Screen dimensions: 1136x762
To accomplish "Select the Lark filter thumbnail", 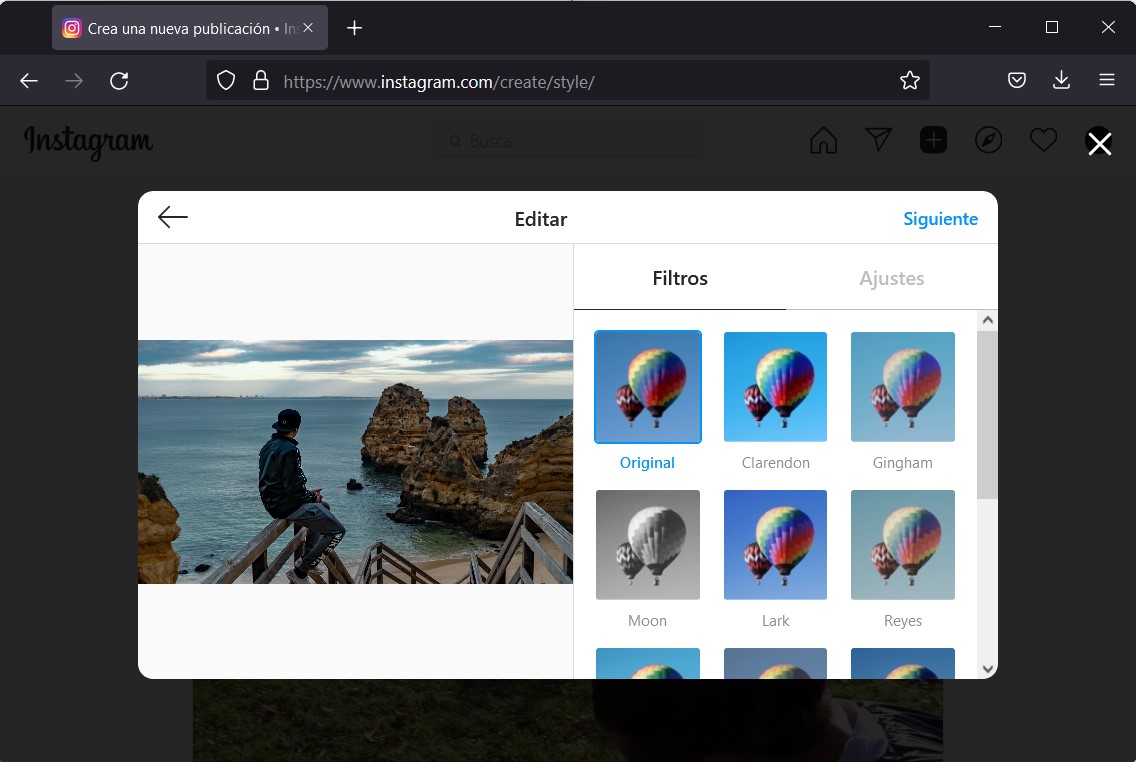I will point(775,545).
